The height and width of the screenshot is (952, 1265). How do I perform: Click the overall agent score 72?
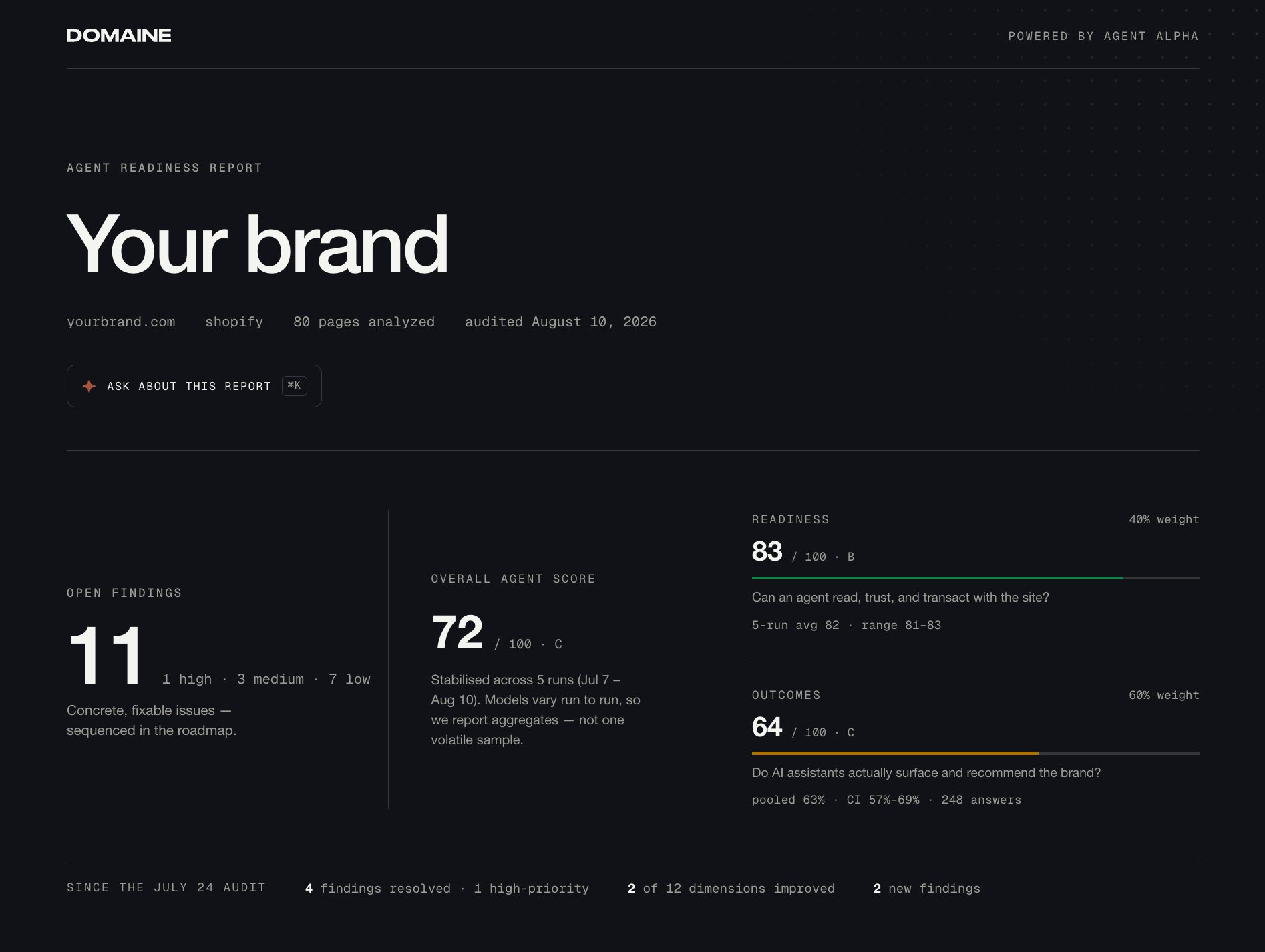(x=458, y=632)
